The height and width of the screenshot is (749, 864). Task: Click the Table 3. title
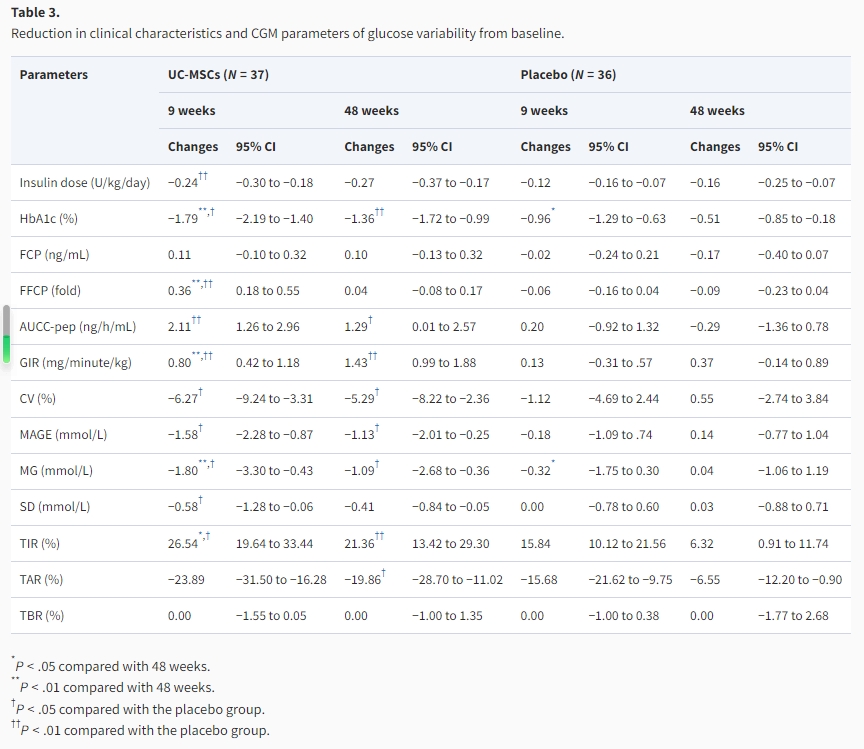click(35, 13)
